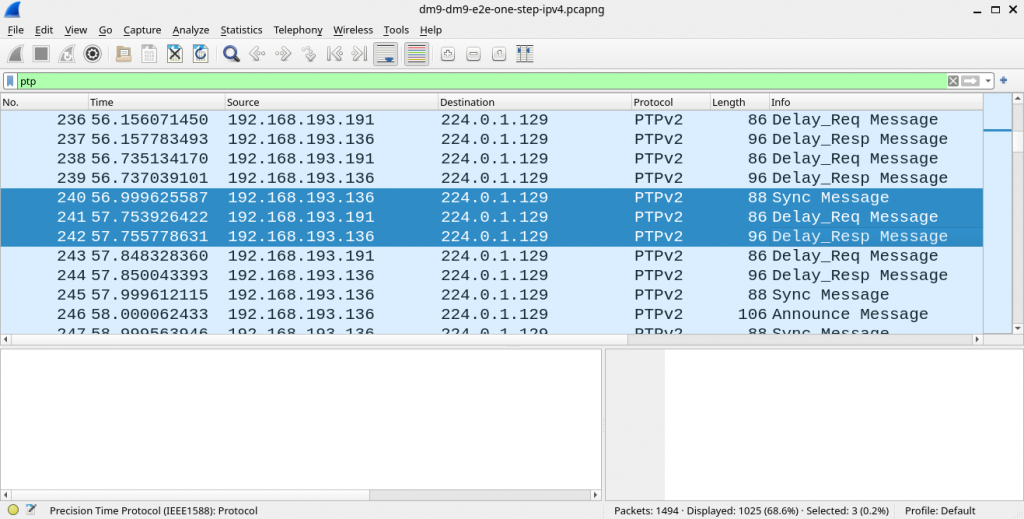The height and width of the screenshot is (519, 1024).
Task: Click the packet list vertical scrollbar
Action: pos(1017,213)
